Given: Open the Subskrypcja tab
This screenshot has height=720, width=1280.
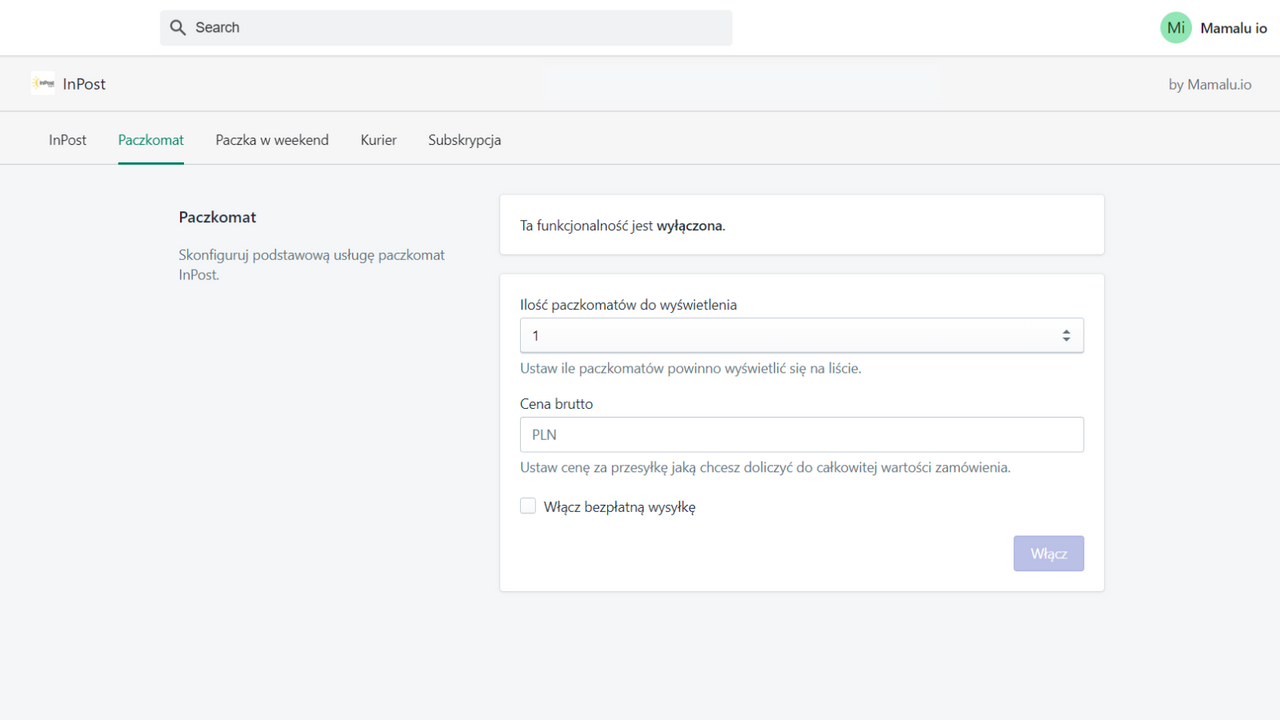Looking at the screenshot, I should click(465, 140).
